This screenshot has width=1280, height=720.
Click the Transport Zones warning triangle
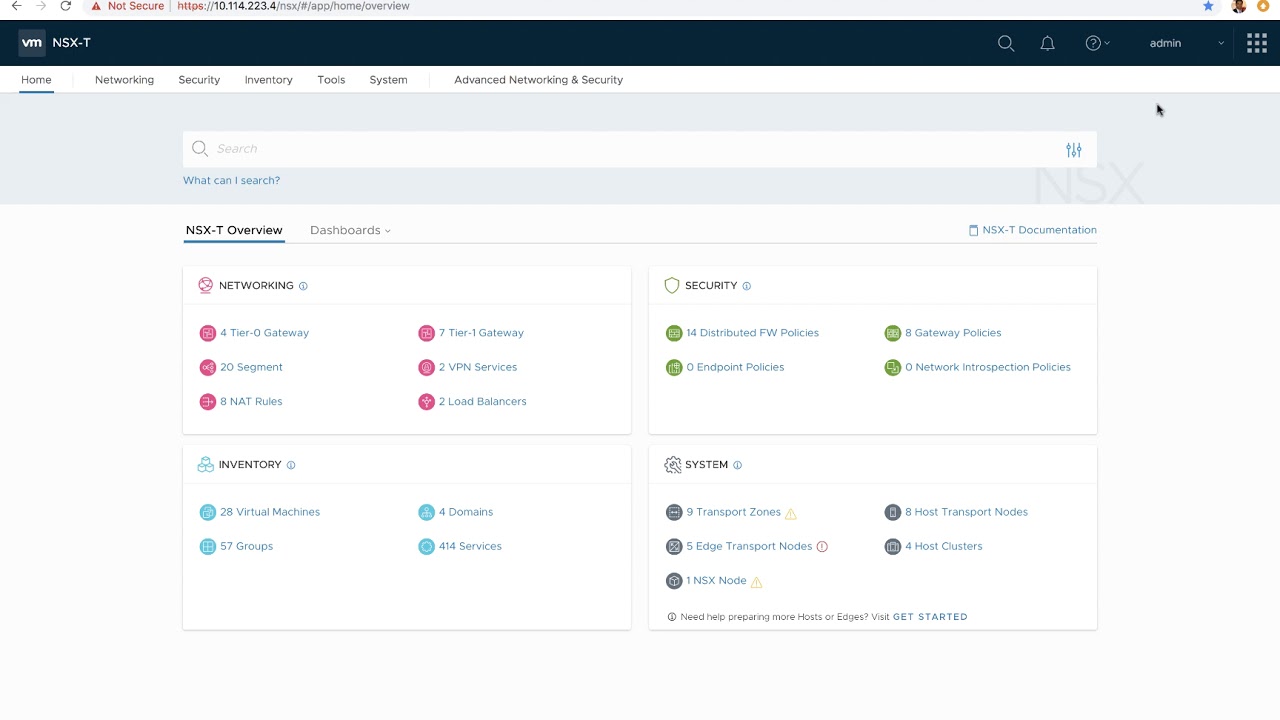[791, 513]
